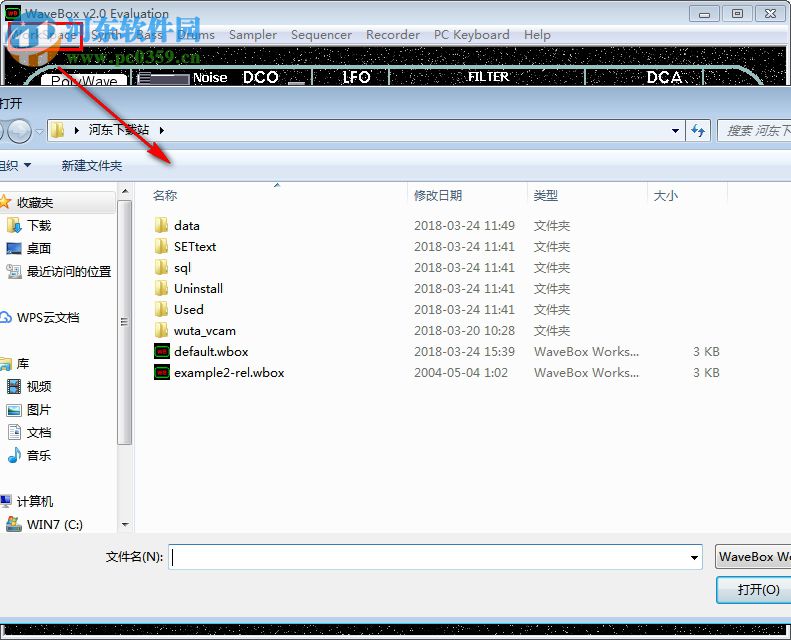Viewport: 791px width, 640px height.
Task: Click date 2018-03-24 11:49 of data
Action: click(464, 225)
